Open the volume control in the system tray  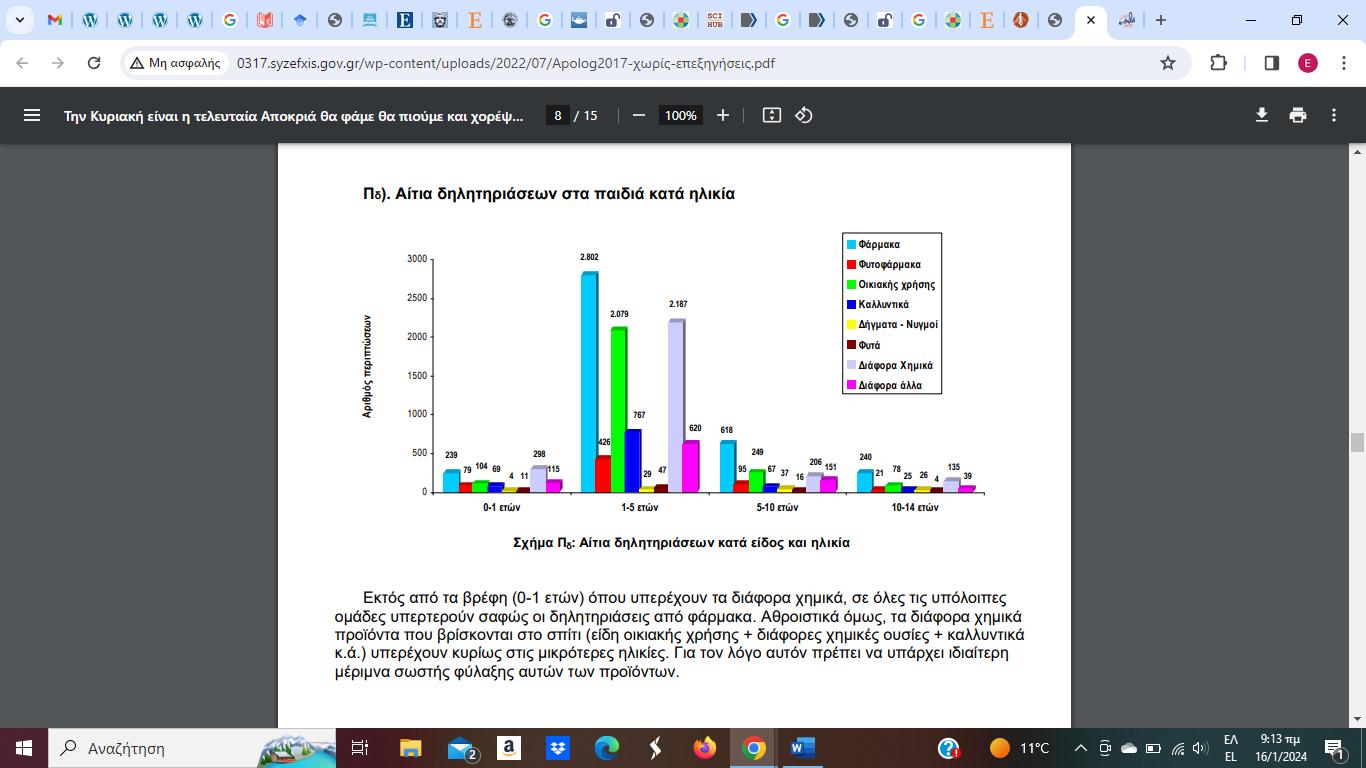pos(1200,748)
